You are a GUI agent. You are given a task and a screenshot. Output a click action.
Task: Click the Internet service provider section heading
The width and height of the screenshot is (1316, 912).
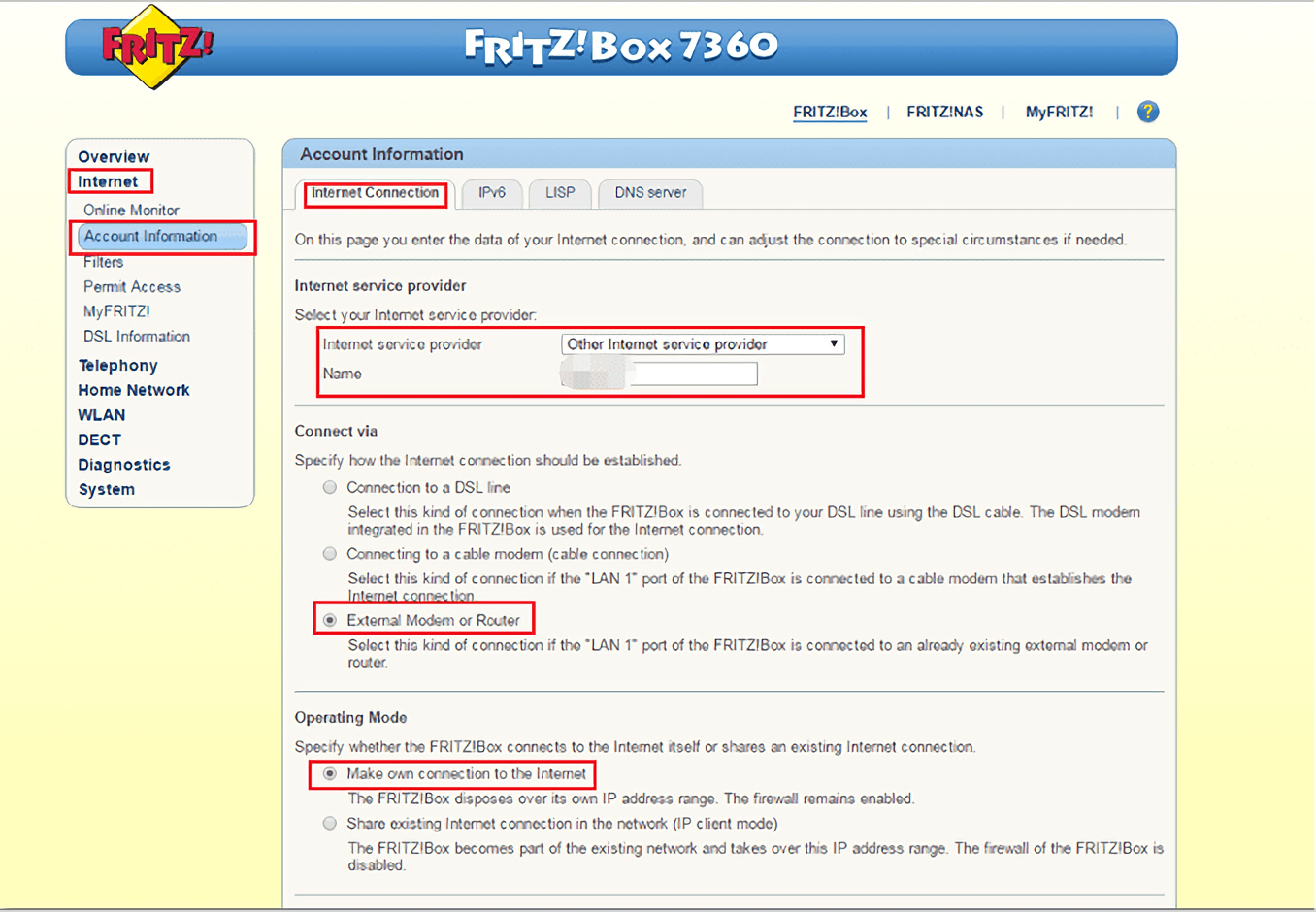pos(380,286)
